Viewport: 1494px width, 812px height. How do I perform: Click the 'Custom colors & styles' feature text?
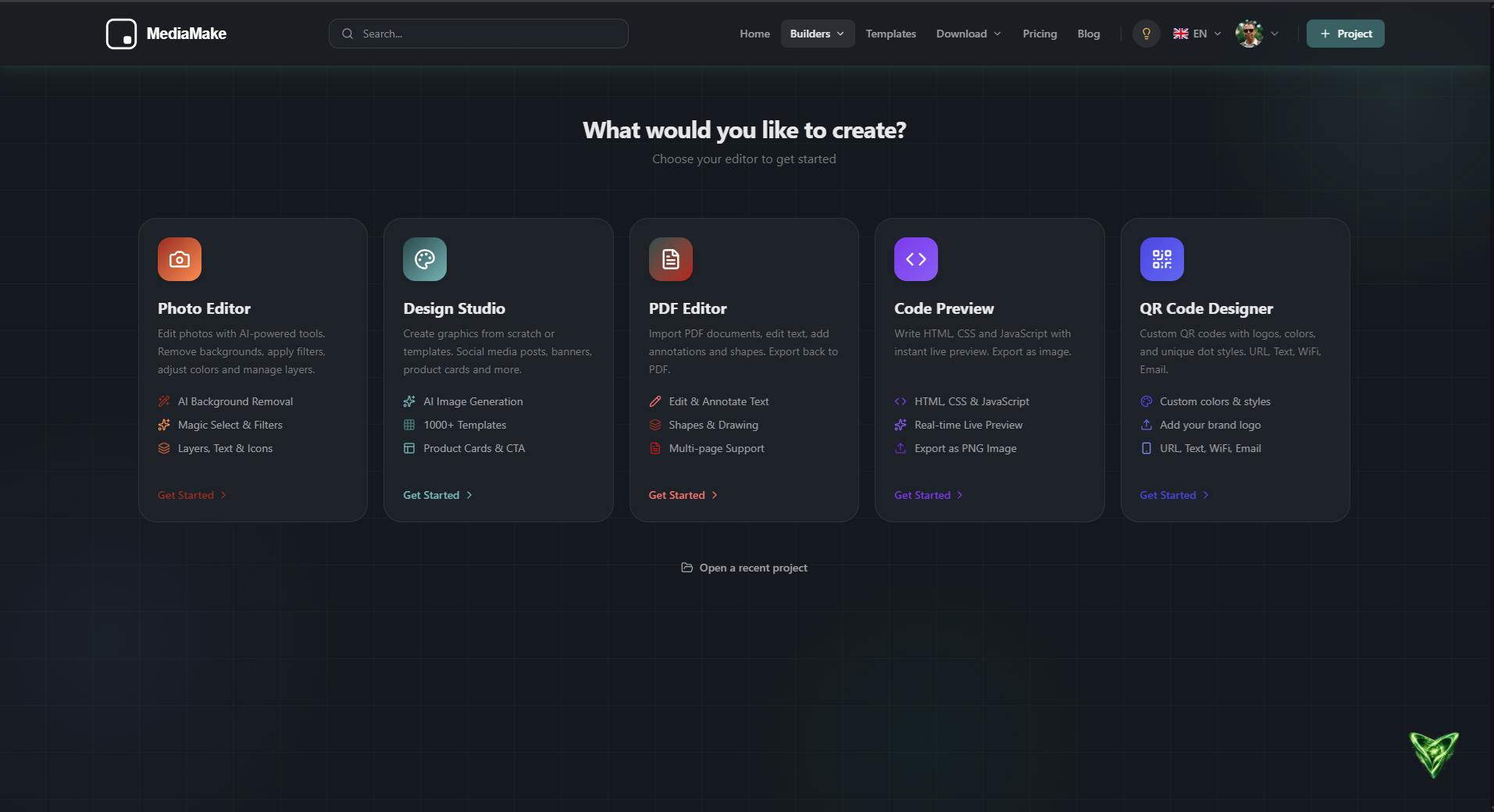[x=1215, y=401]
